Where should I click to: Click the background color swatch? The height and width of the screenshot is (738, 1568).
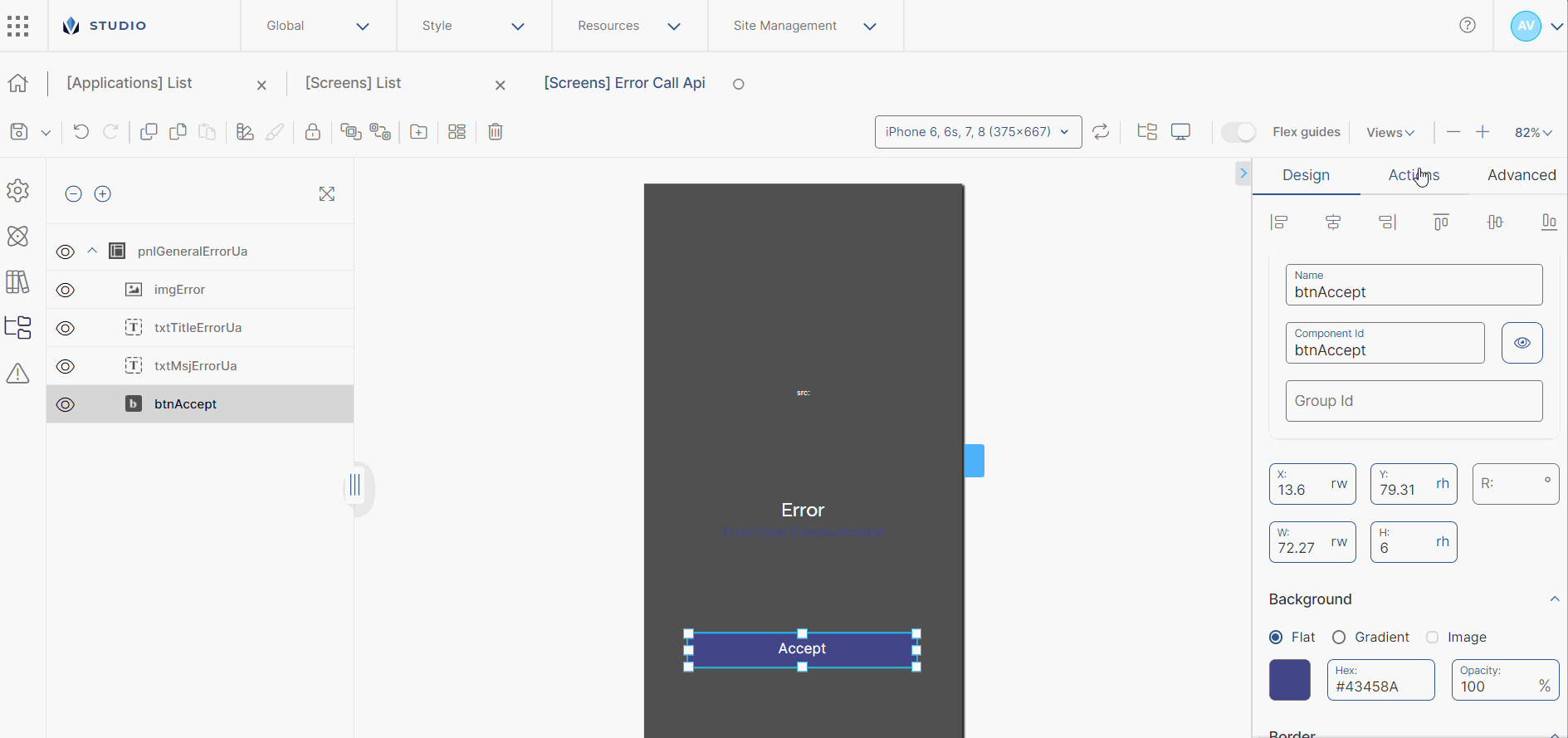pos(1289,680)
